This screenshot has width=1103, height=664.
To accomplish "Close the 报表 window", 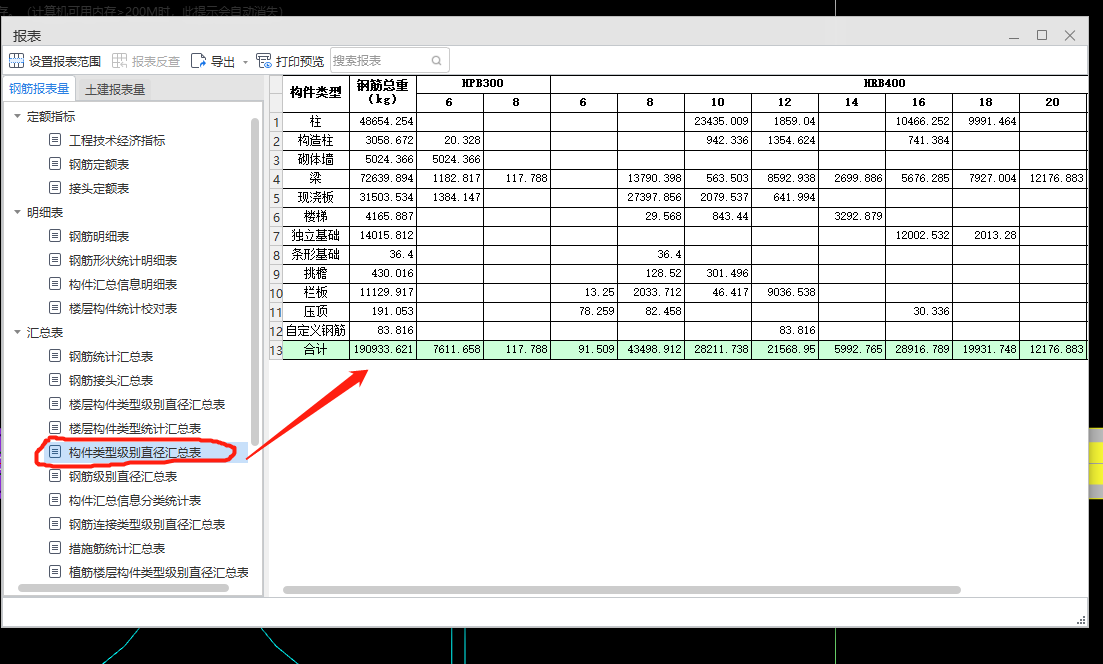I will 1070,35.
